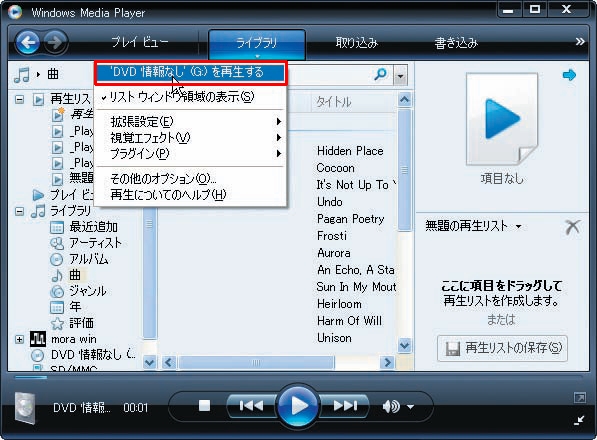
Task: Switch to the 取り込み tab
Action: (356, 43)
